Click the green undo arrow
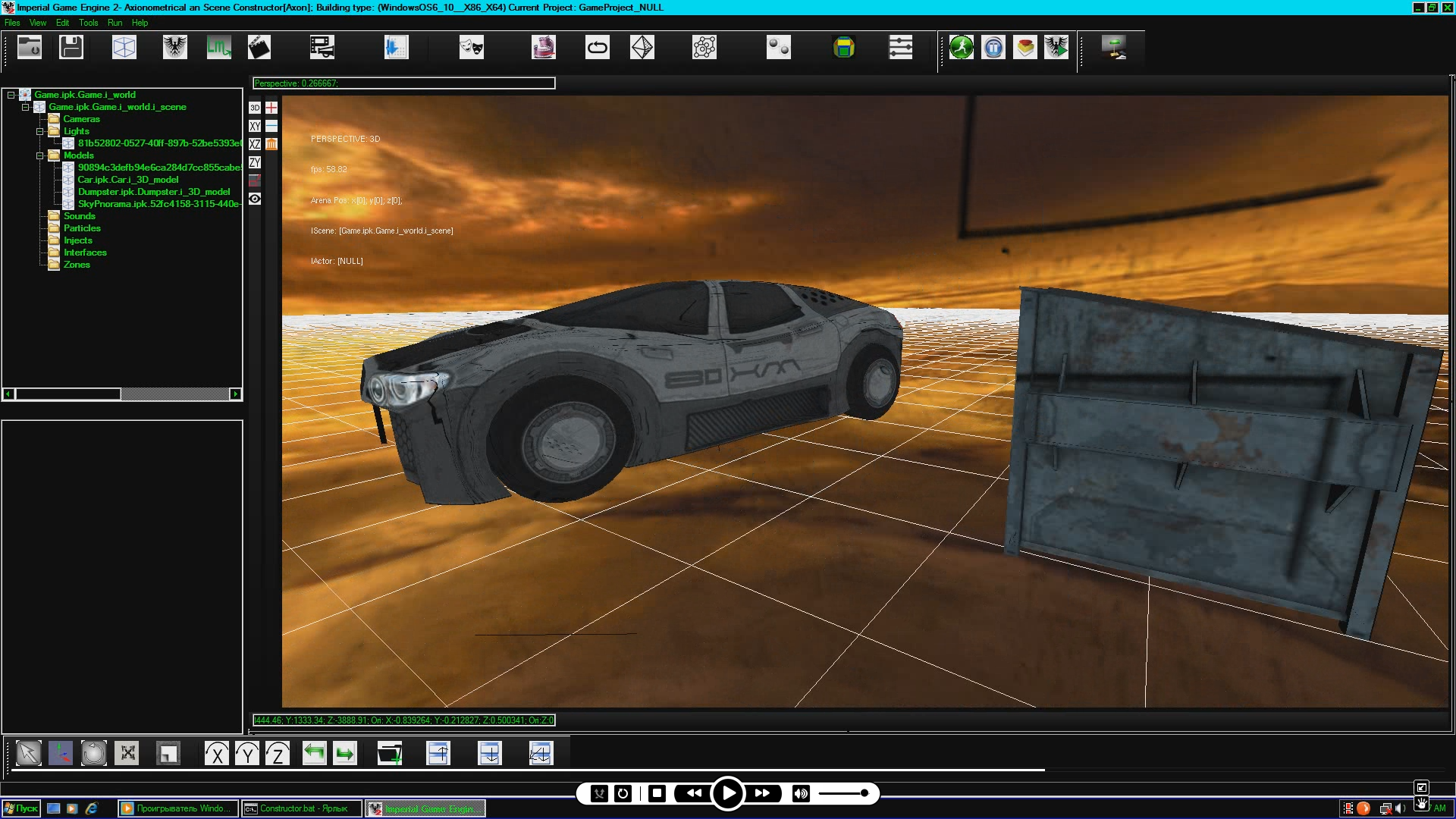 pos(314,753)
